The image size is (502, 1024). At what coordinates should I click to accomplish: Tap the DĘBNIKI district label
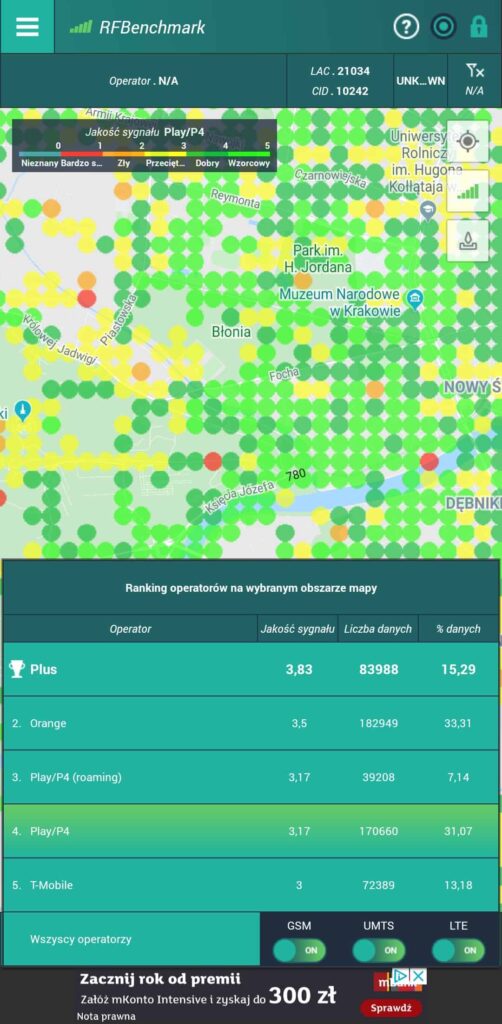pos(473,504)
